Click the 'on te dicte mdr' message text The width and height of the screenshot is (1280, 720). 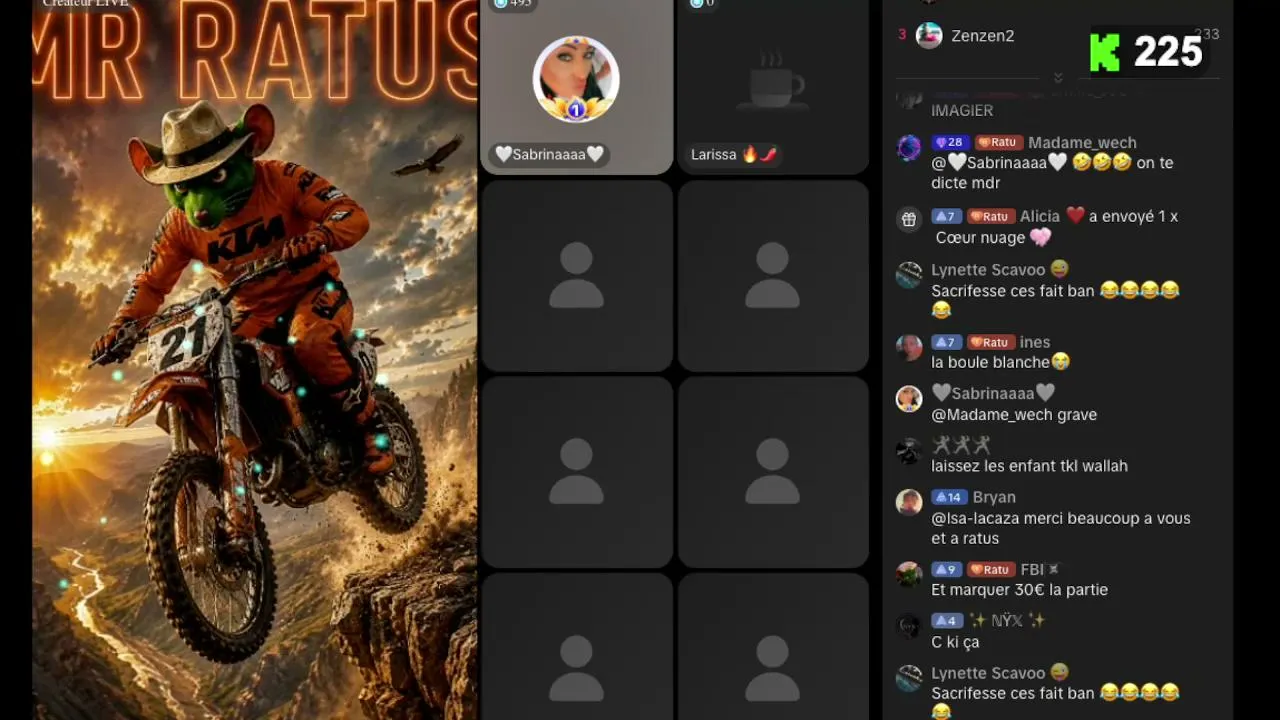[1052, 173]
